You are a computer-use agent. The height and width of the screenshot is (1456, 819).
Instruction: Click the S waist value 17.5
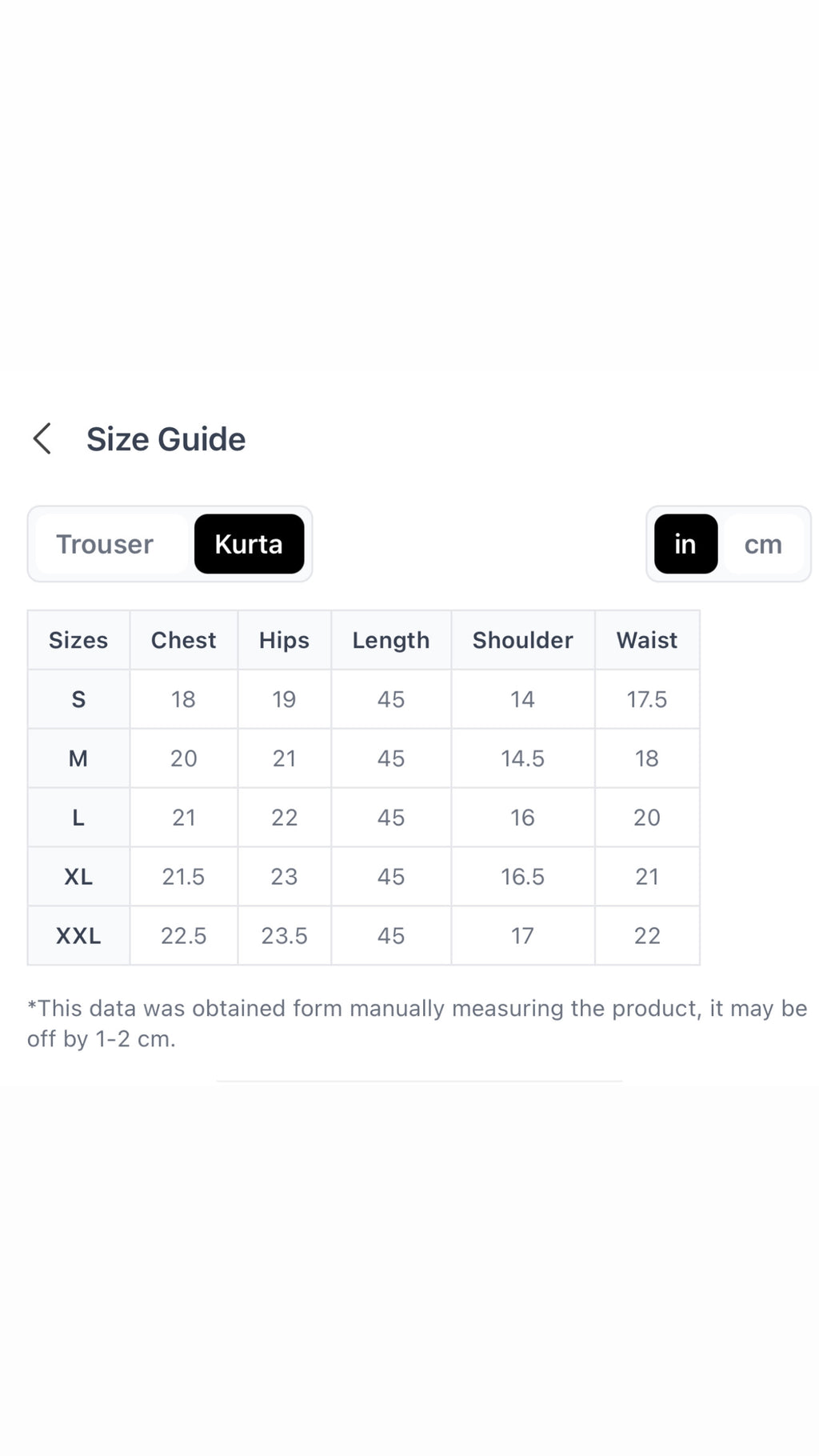pyautogui.click(x=647, y=699)
